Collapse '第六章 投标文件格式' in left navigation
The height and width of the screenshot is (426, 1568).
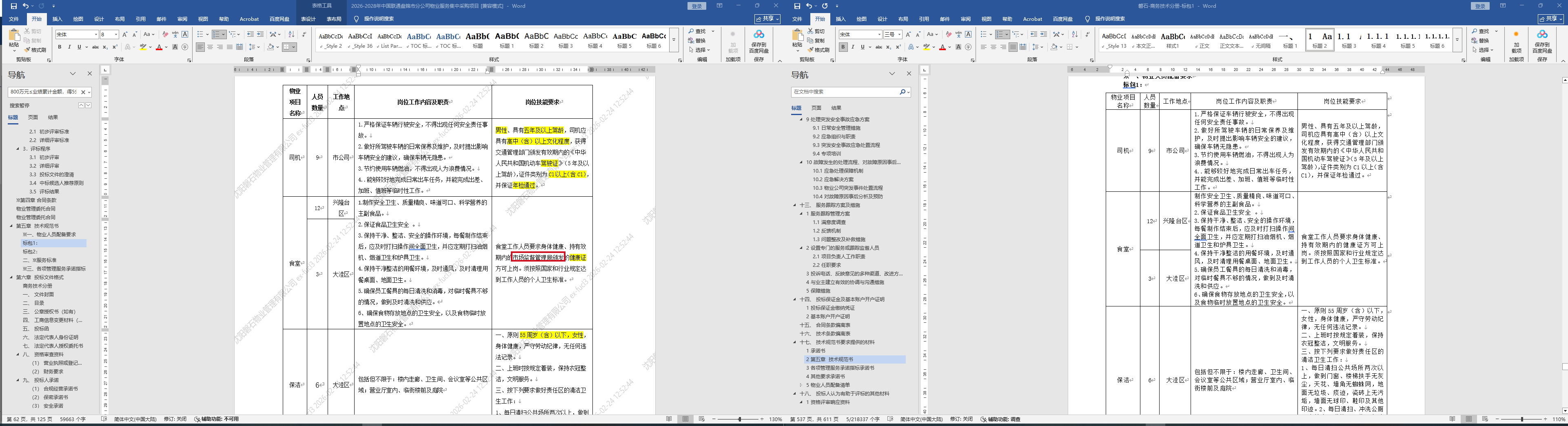click(11, 277)
